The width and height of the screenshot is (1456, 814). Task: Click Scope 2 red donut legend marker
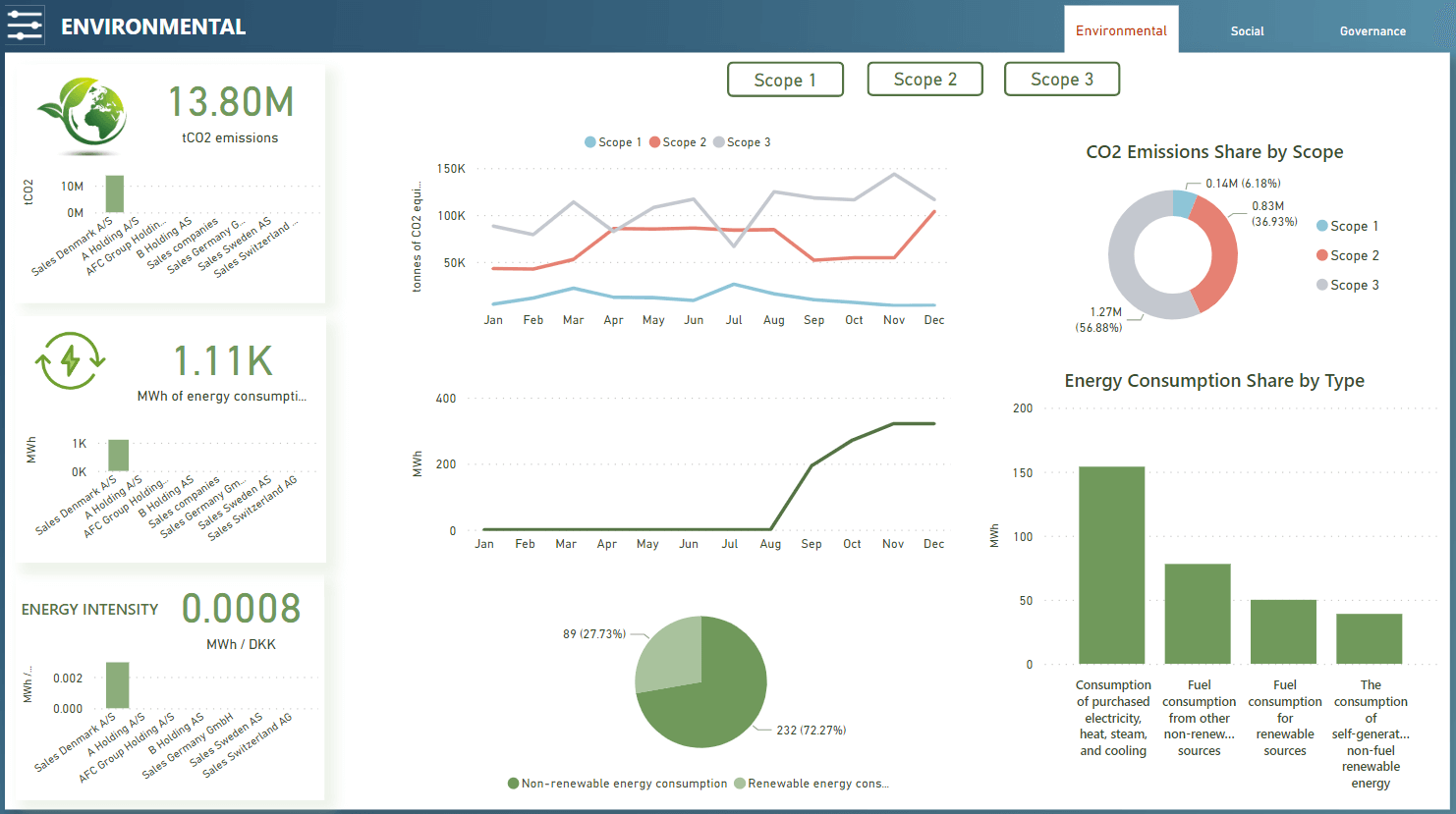(1322, 255)
